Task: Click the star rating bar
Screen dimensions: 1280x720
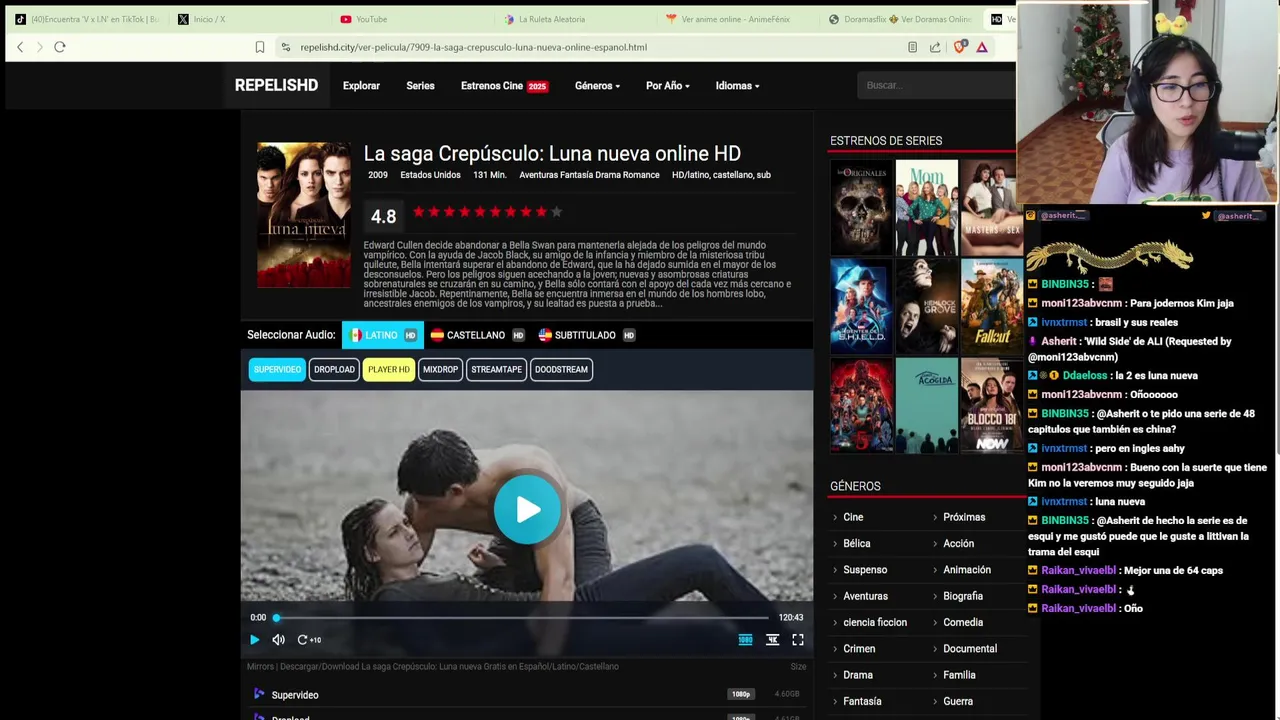Action: click(x=487, y=212)
